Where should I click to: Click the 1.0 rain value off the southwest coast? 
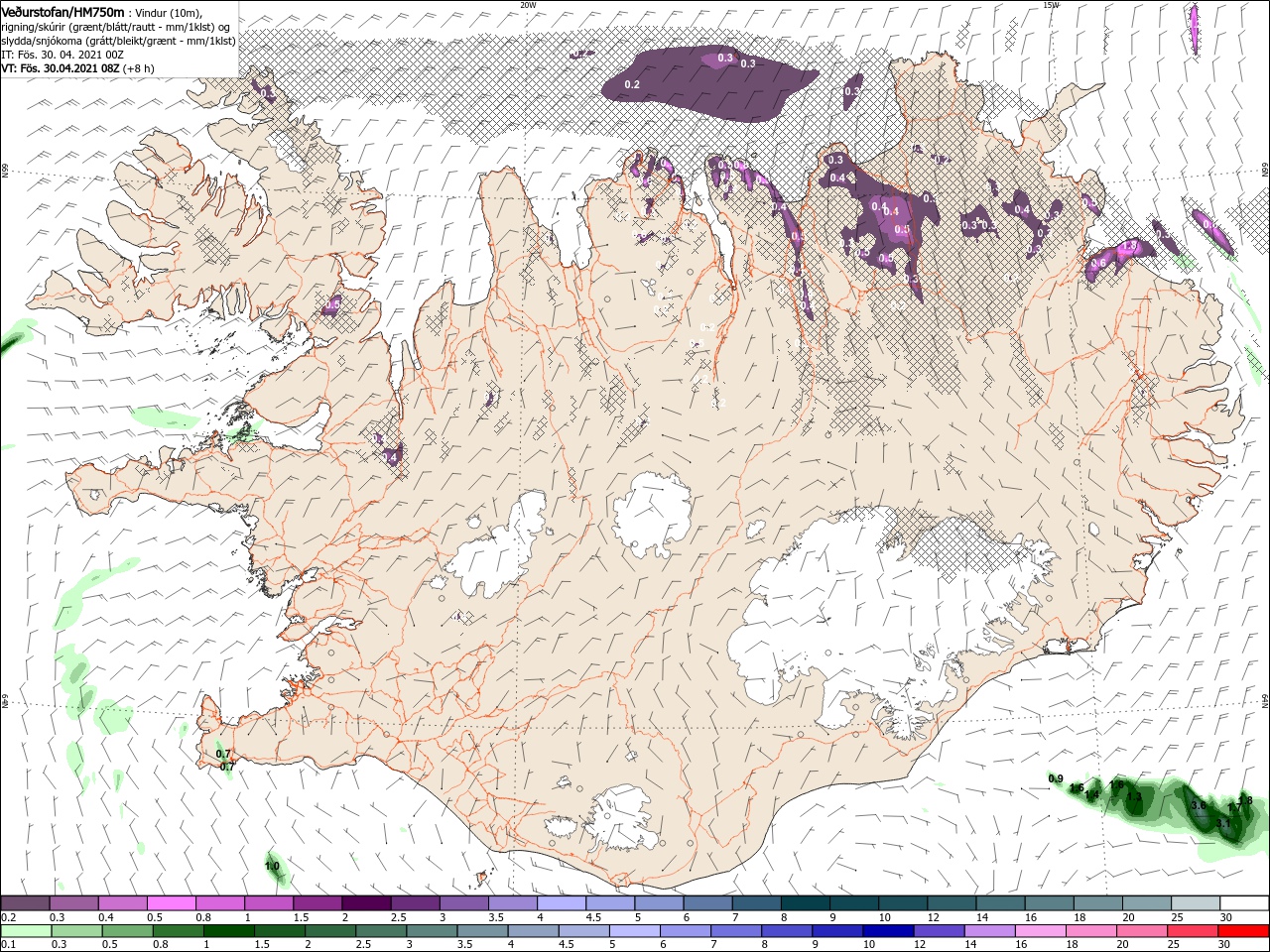pyautogui.click(x=272, y=866)
